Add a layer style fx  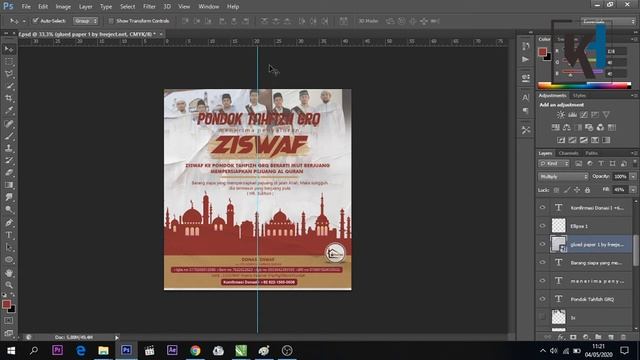pyautogui.click(x=561, y=337)
